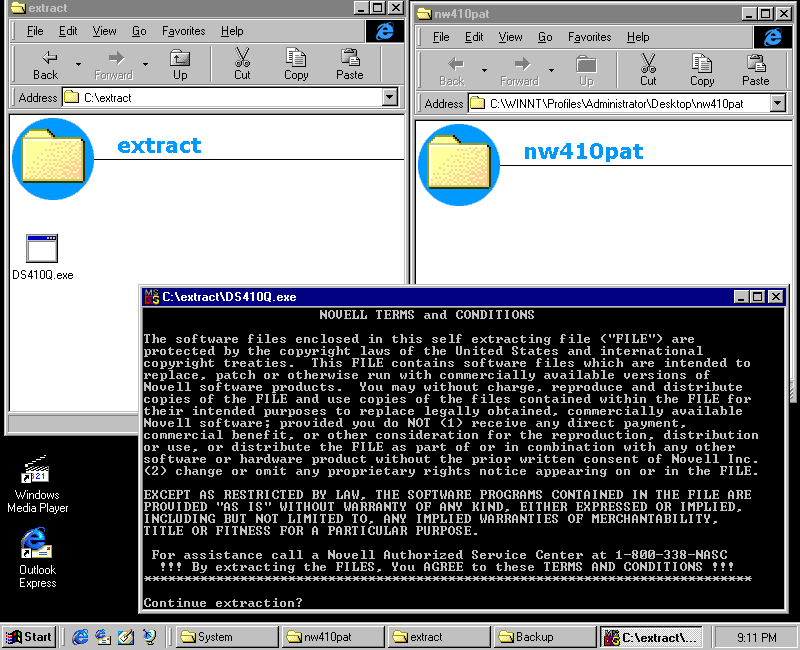Paste into the nw410pat window
This screenshot has height=650, width=800.
coord(756,71)
